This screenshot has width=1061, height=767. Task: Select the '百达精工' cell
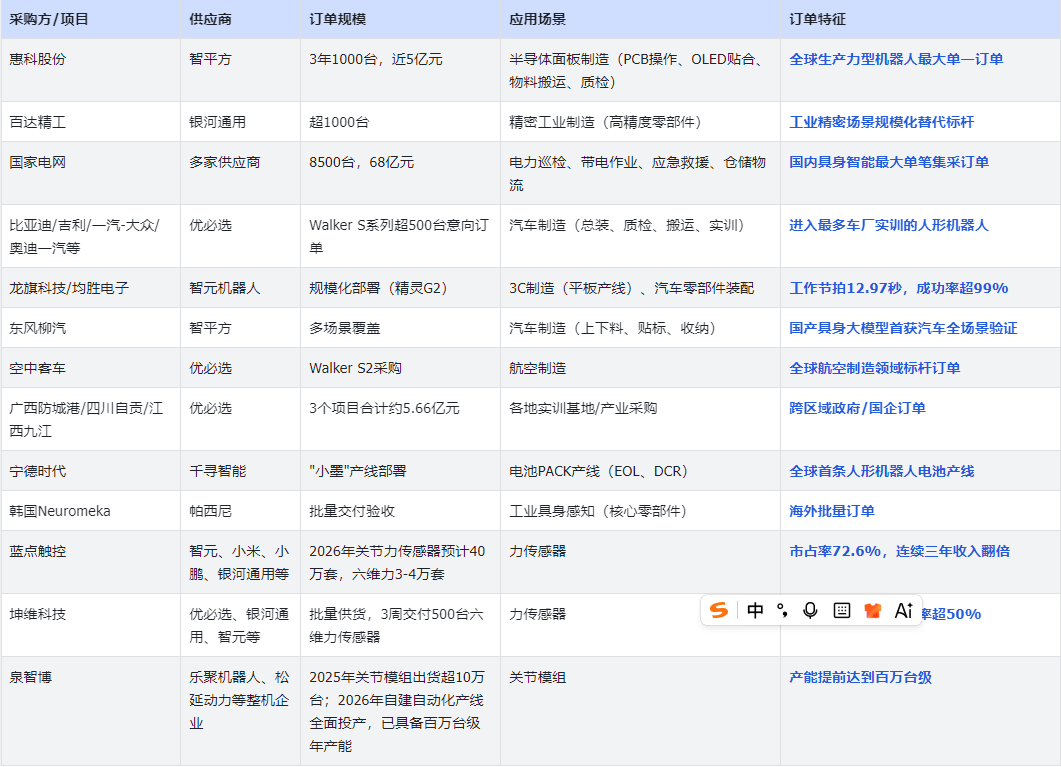pos(91,122)
